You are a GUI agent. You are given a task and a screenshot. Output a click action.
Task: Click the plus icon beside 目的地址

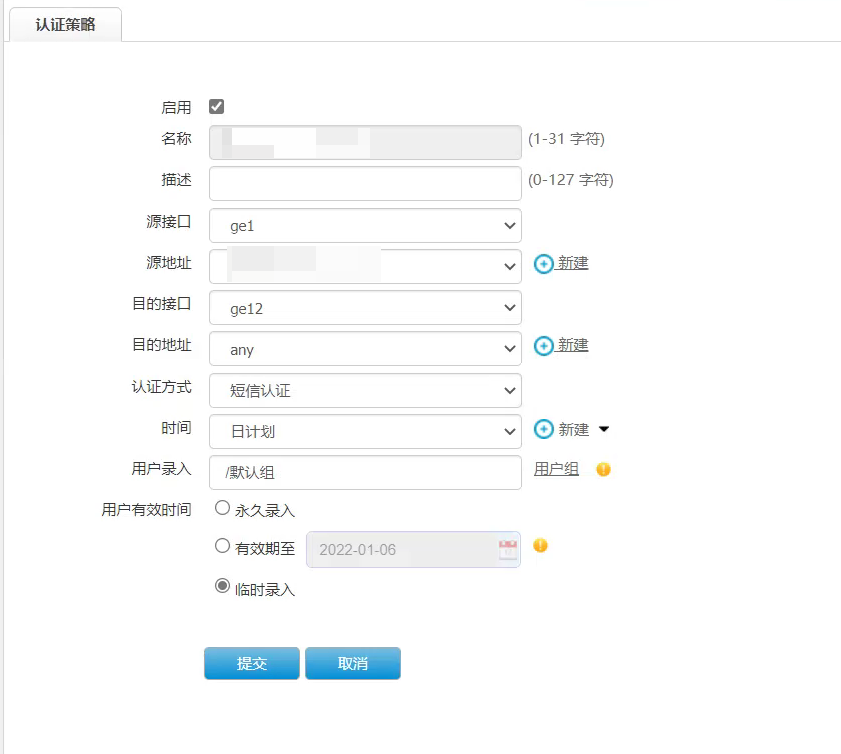click(544, 346)
